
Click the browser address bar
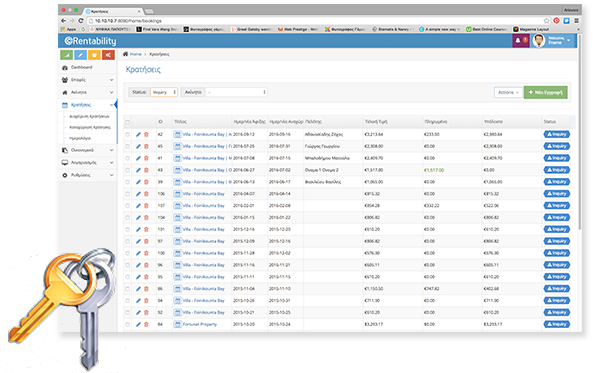tap(314, 21)
